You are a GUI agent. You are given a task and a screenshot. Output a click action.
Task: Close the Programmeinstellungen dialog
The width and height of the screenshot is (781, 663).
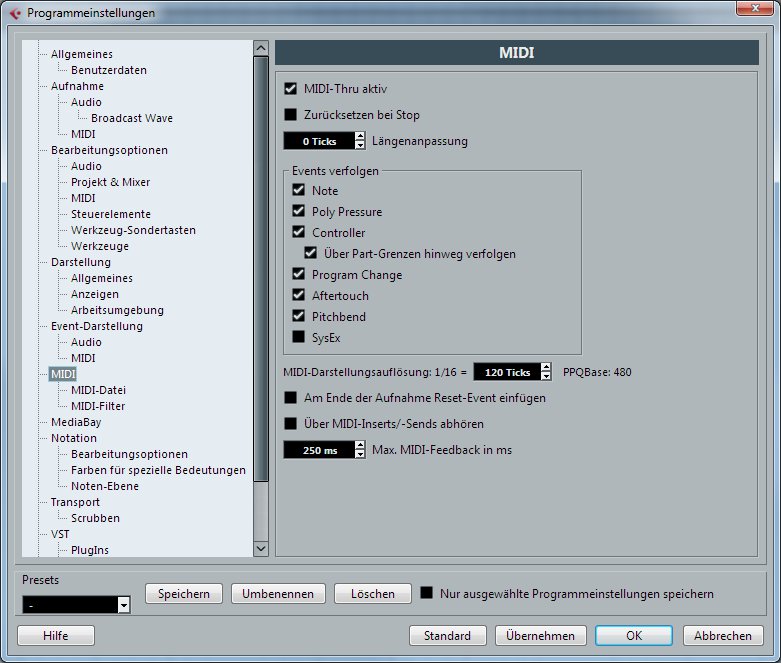755,8
